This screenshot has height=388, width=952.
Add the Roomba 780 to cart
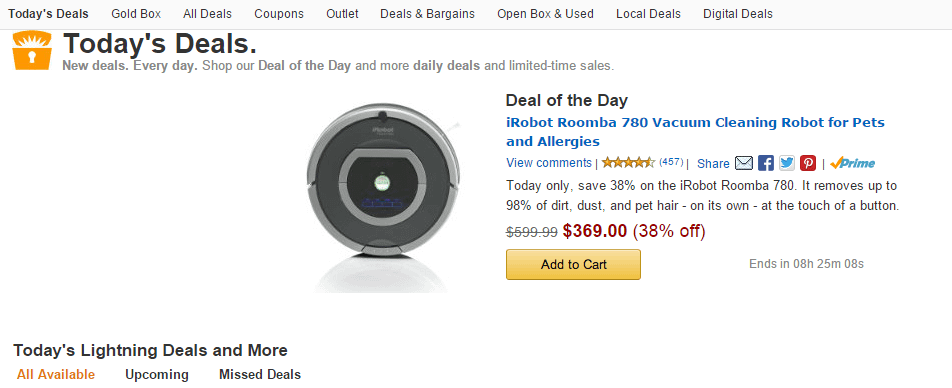[573, 264]
